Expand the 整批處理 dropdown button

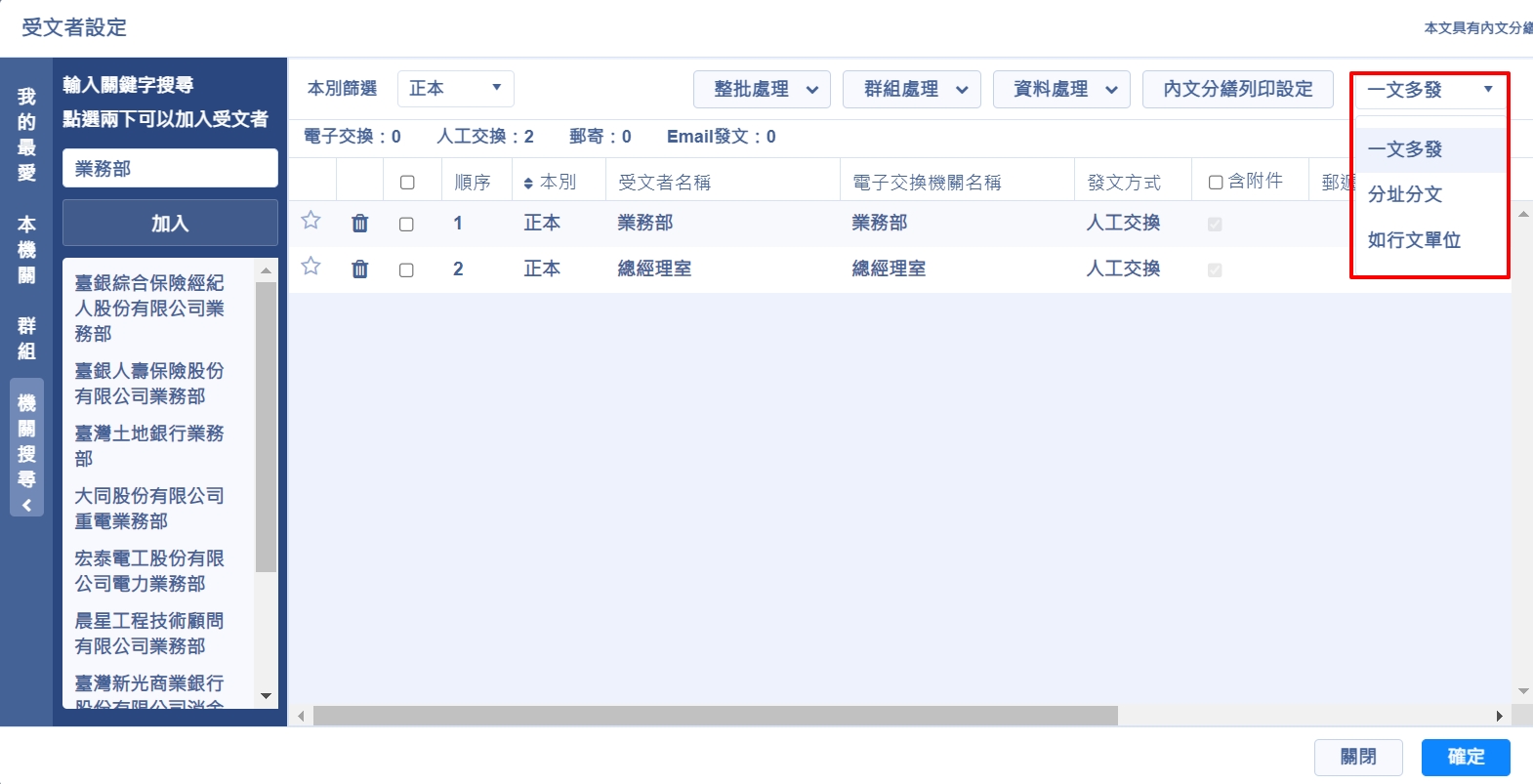[762, 90]
